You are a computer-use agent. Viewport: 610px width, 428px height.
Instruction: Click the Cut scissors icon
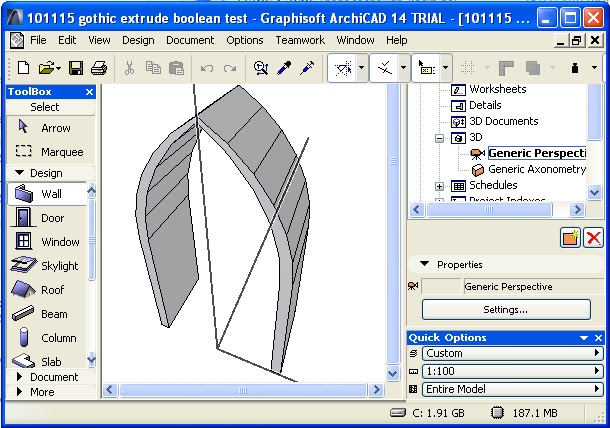coord(129,68)
